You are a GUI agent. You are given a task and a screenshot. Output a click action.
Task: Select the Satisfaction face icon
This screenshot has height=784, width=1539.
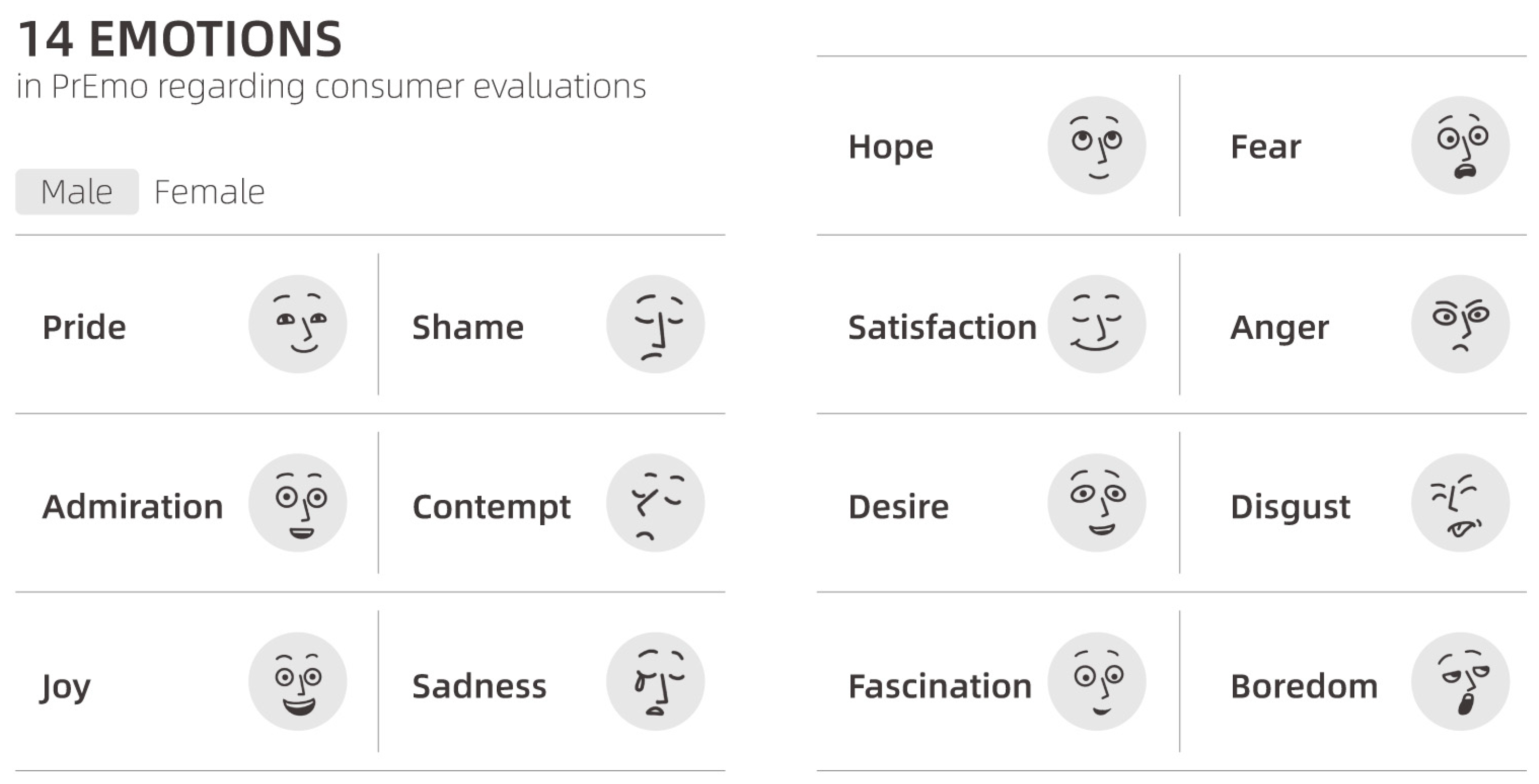1097,324
